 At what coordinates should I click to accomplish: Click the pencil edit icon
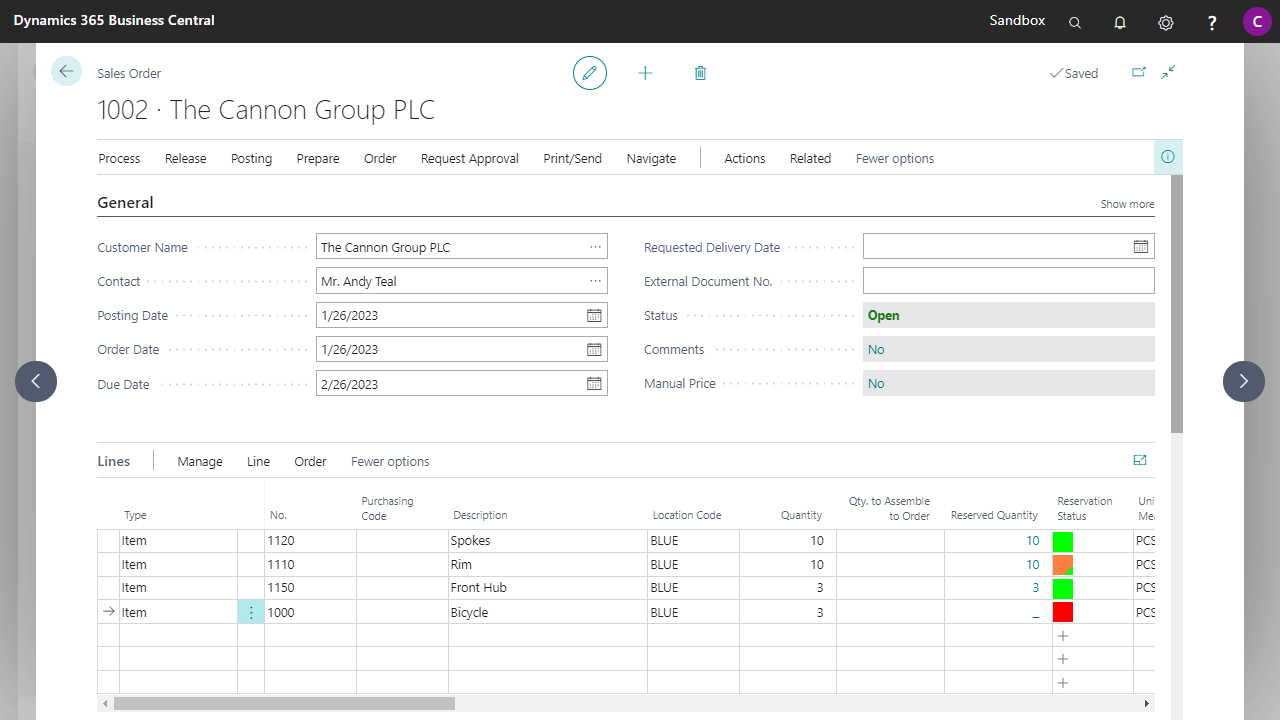590,73
